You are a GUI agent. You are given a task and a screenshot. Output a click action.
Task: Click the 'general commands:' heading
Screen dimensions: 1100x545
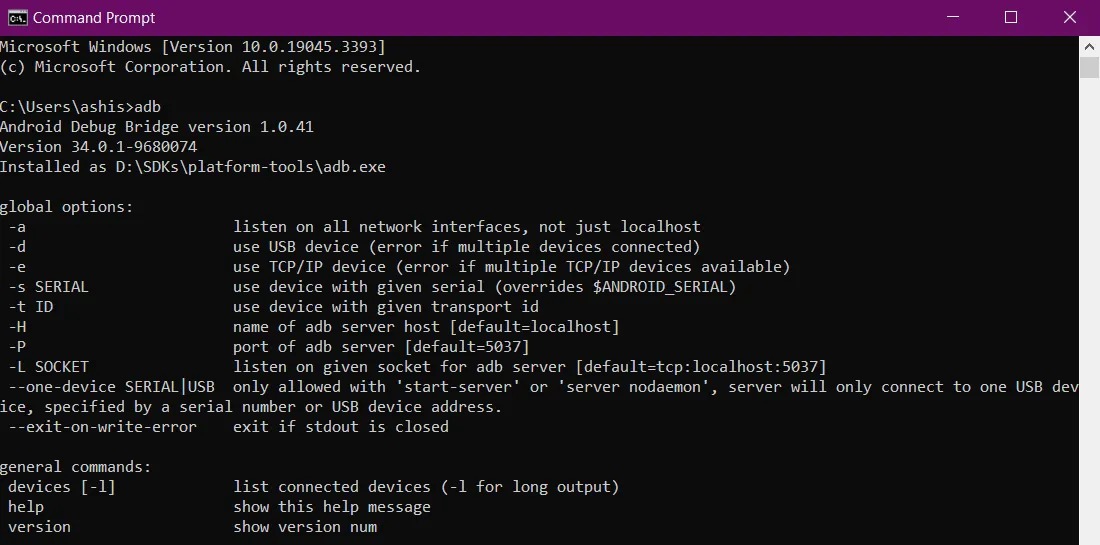(x=75, y=467)
